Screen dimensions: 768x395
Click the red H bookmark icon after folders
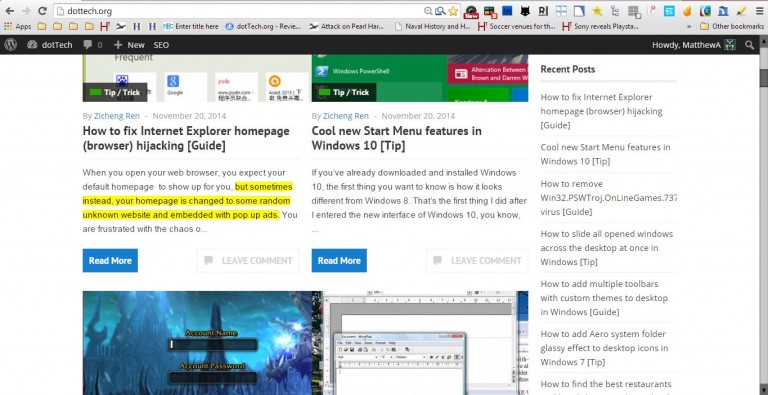pos(104,26)
